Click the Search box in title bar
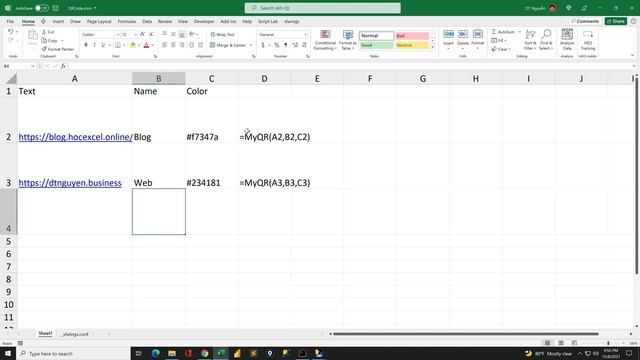 322,8
